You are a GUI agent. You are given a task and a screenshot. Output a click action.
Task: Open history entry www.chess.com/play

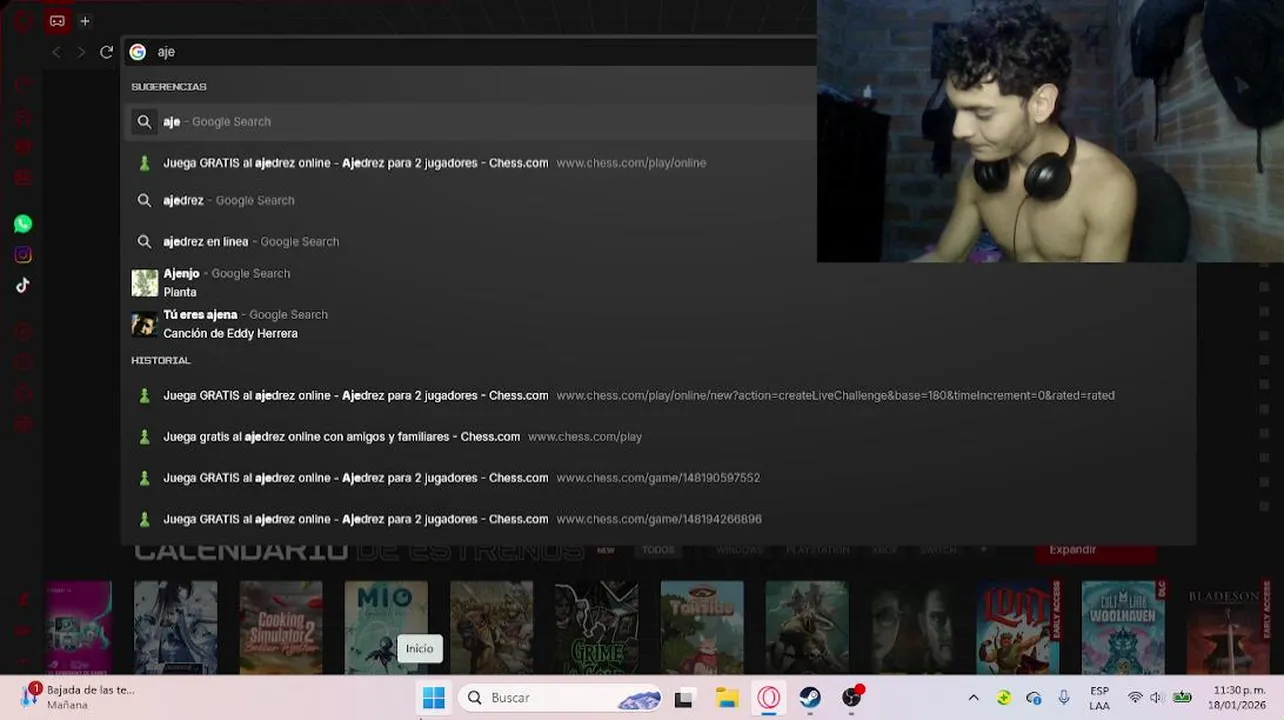[x=658, y=437]
